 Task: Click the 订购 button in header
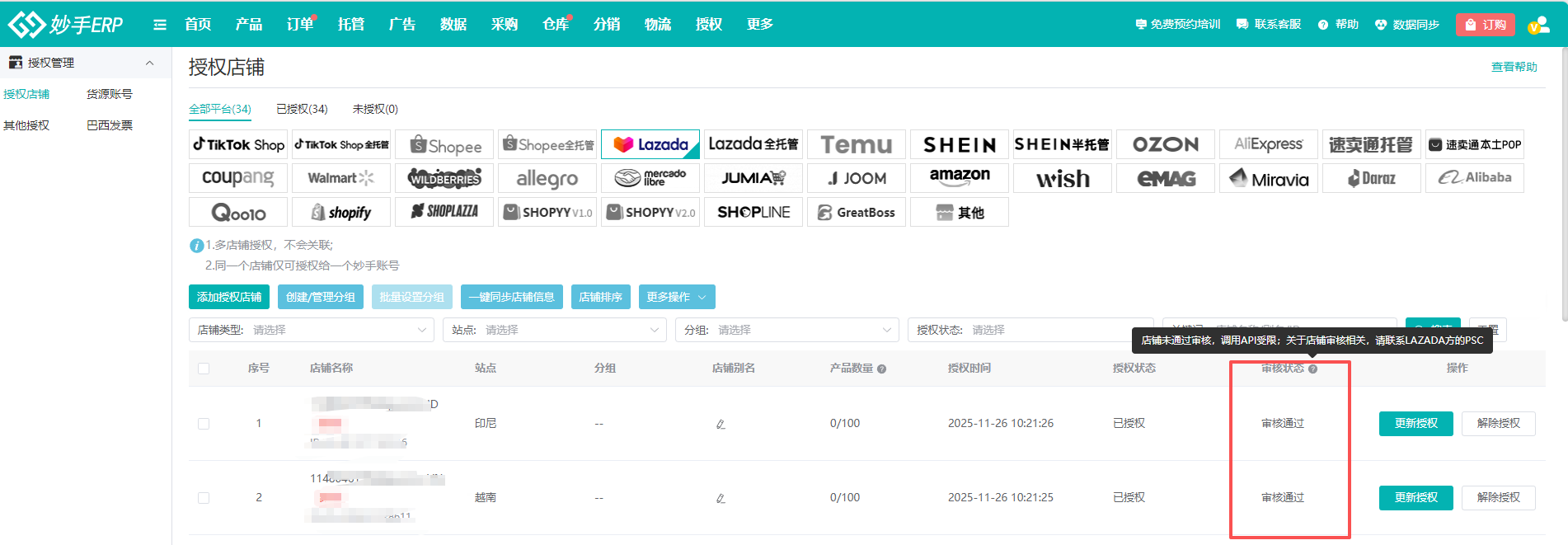[1486, 25]
